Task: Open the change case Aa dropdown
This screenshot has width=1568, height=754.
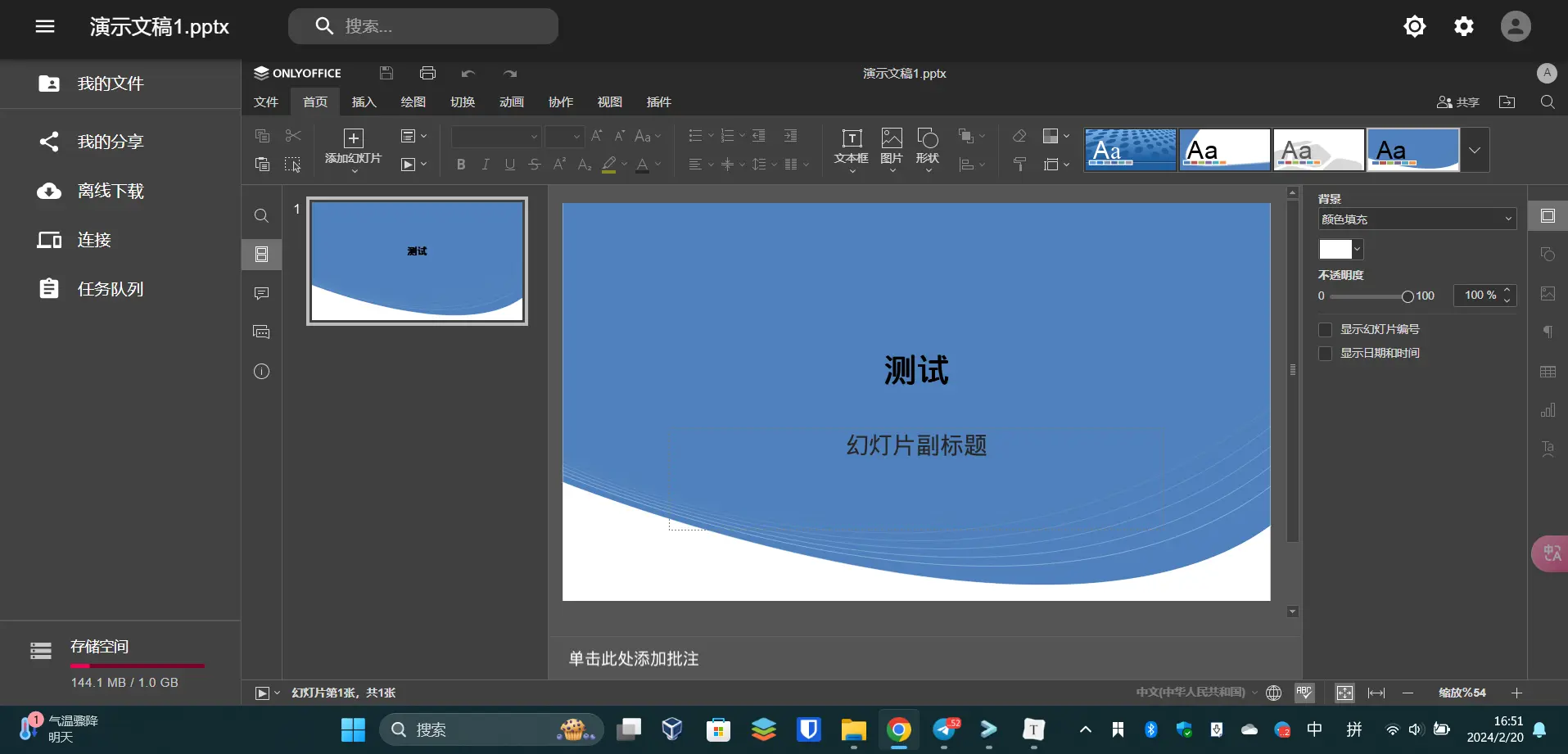Action: [x=648, y=136]
